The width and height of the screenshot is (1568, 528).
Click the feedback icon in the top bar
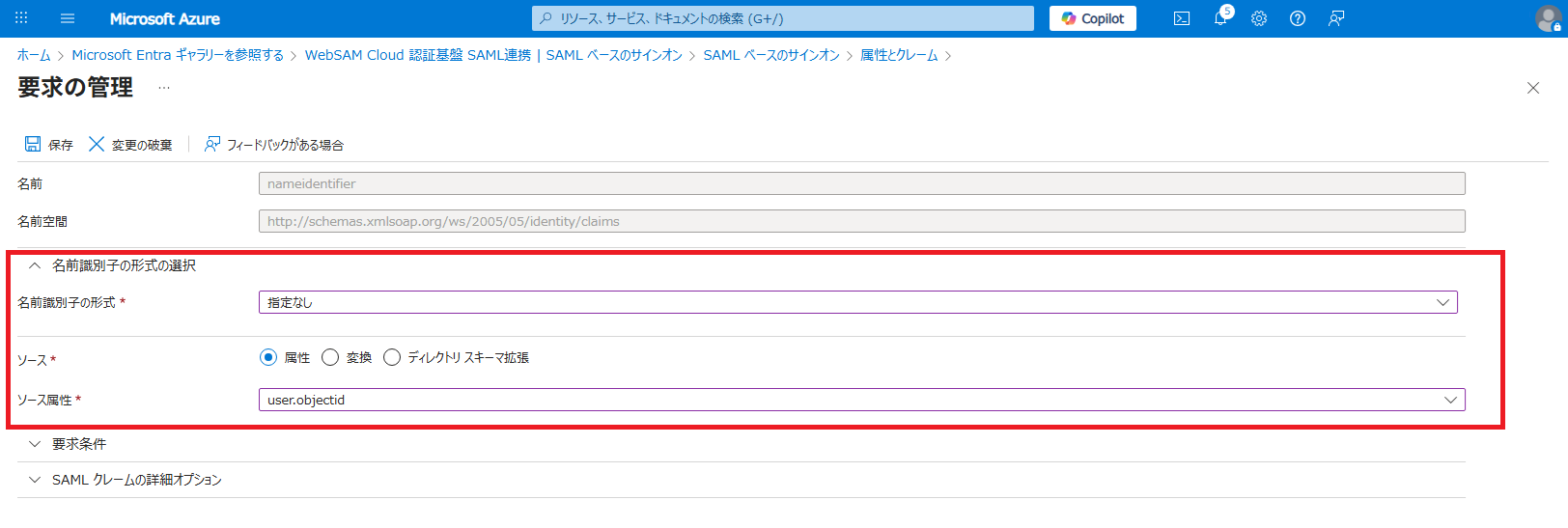[x=1336, y=18]
